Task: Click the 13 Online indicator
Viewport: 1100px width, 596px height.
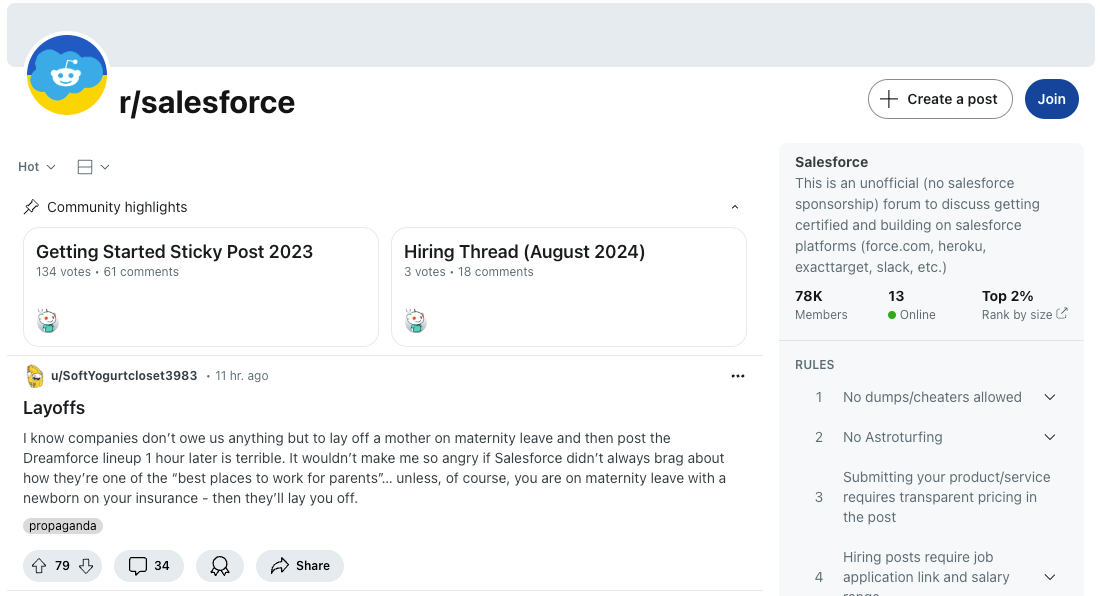Action: (911, 305)
